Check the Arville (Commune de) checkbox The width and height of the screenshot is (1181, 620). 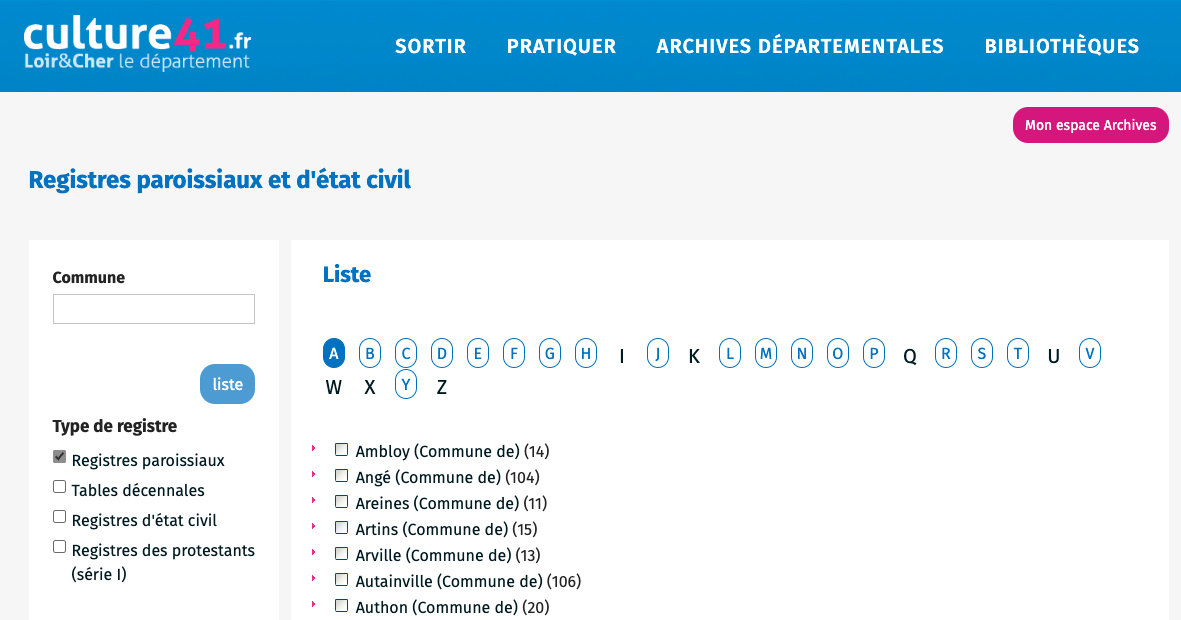341,554
